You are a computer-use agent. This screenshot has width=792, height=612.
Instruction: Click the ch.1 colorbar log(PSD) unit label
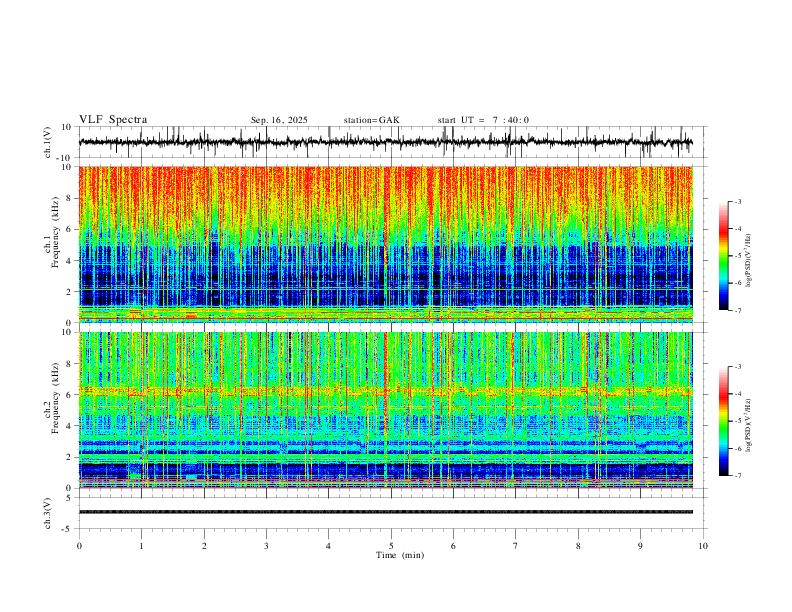pos(749,261)
